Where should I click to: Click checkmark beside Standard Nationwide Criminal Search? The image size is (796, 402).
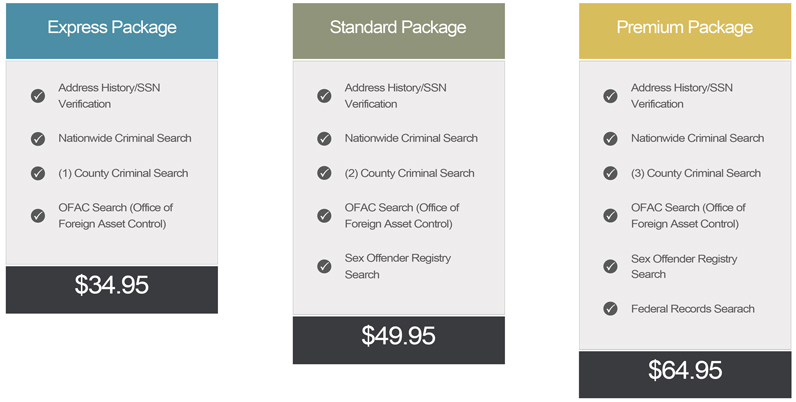pos(324,138)
